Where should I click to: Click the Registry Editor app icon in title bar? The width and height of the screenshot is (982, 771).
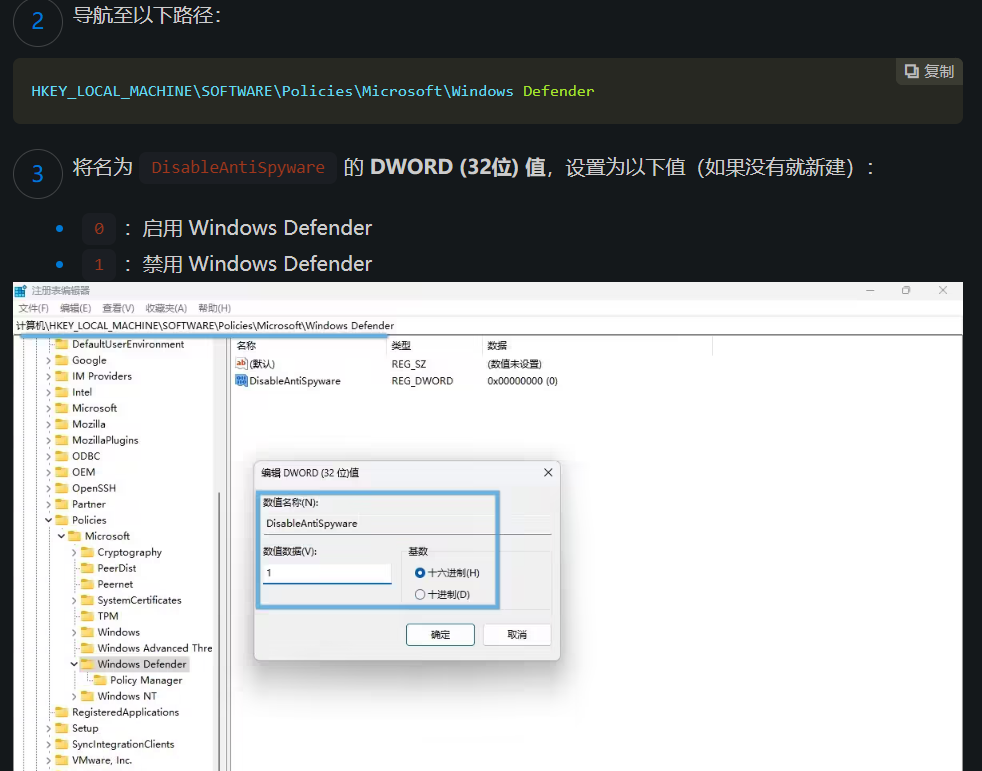[20, 291]
